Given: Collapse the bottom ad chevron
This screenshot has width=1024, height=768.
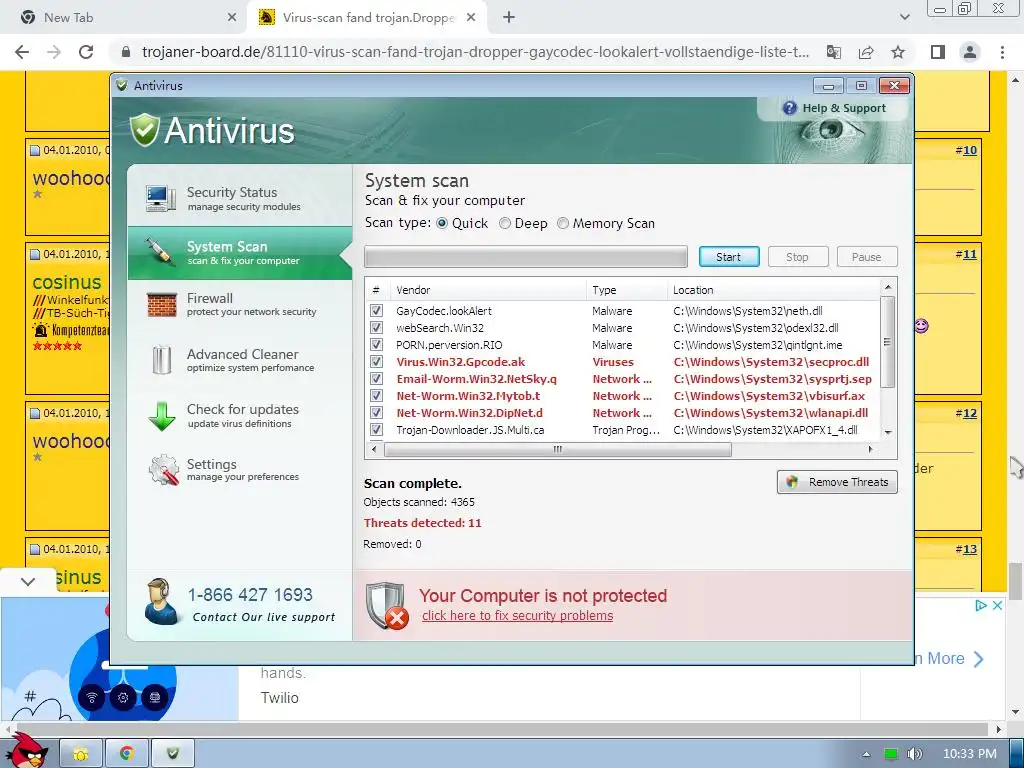Looking at the screenshot, I should click(x=27, y=581).
